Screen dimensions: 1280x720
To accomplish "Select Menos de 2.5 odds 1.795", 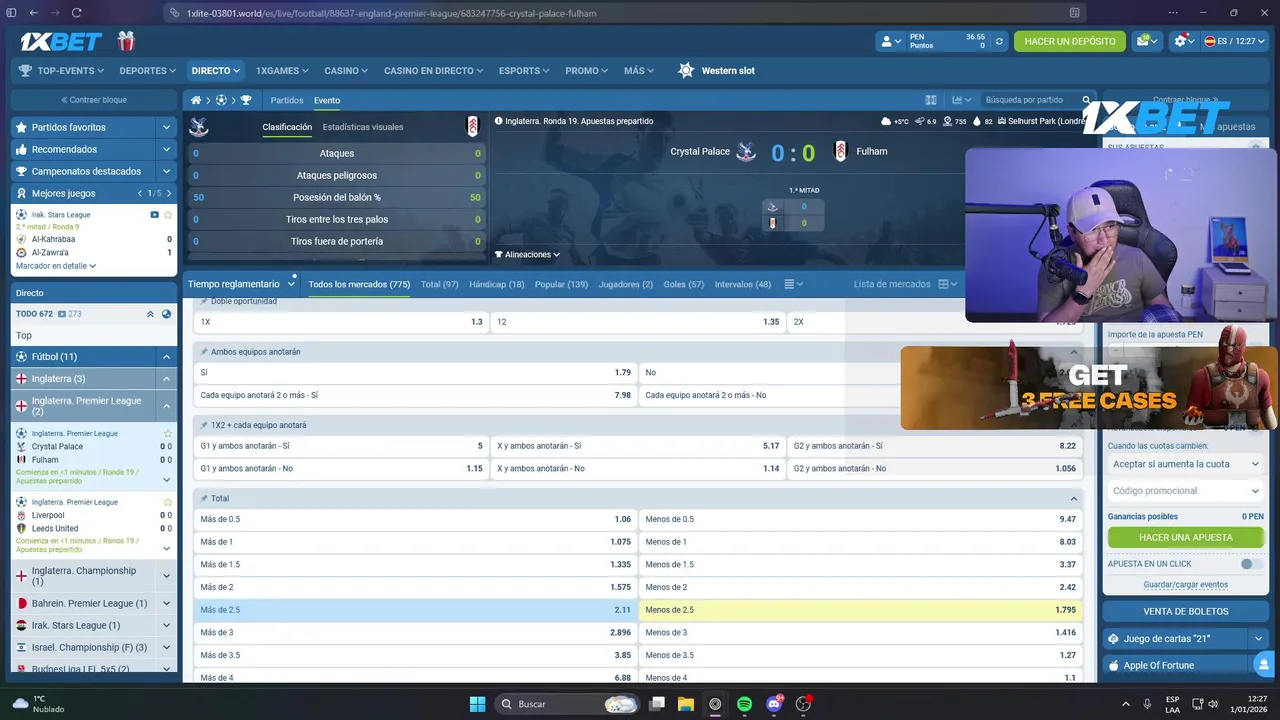I will [861, 610].
